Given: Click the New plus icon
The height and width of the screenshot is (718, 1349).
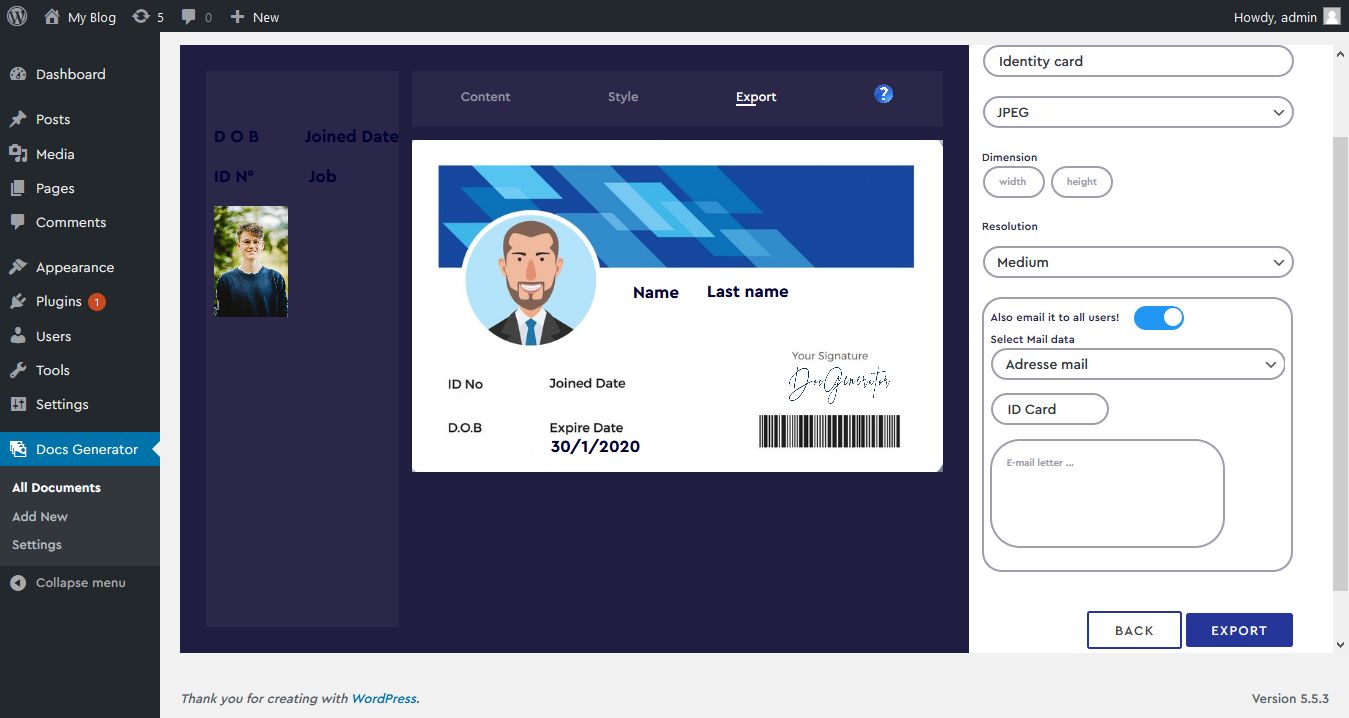Looking at the screenshot, I should [237, 17].
